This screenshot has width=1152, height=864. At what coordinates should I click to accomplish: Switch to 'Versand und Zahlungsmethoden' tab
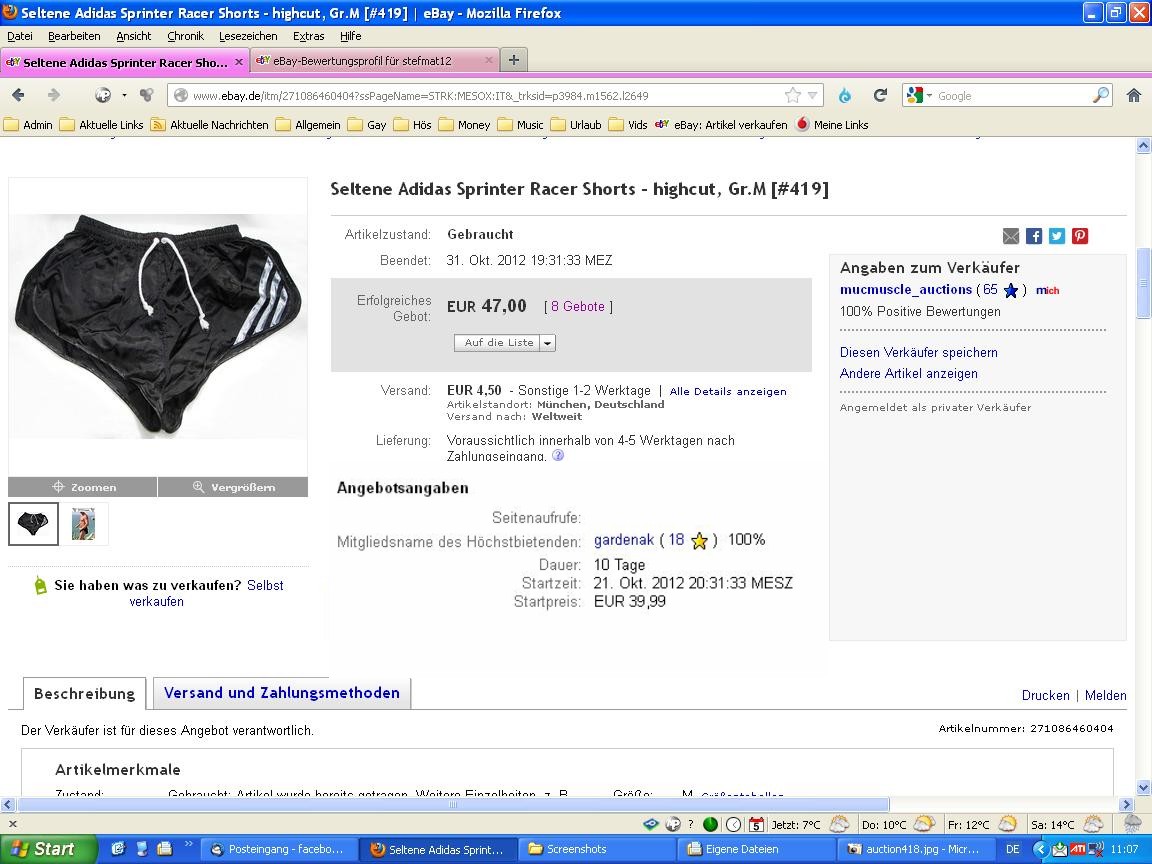281,693
